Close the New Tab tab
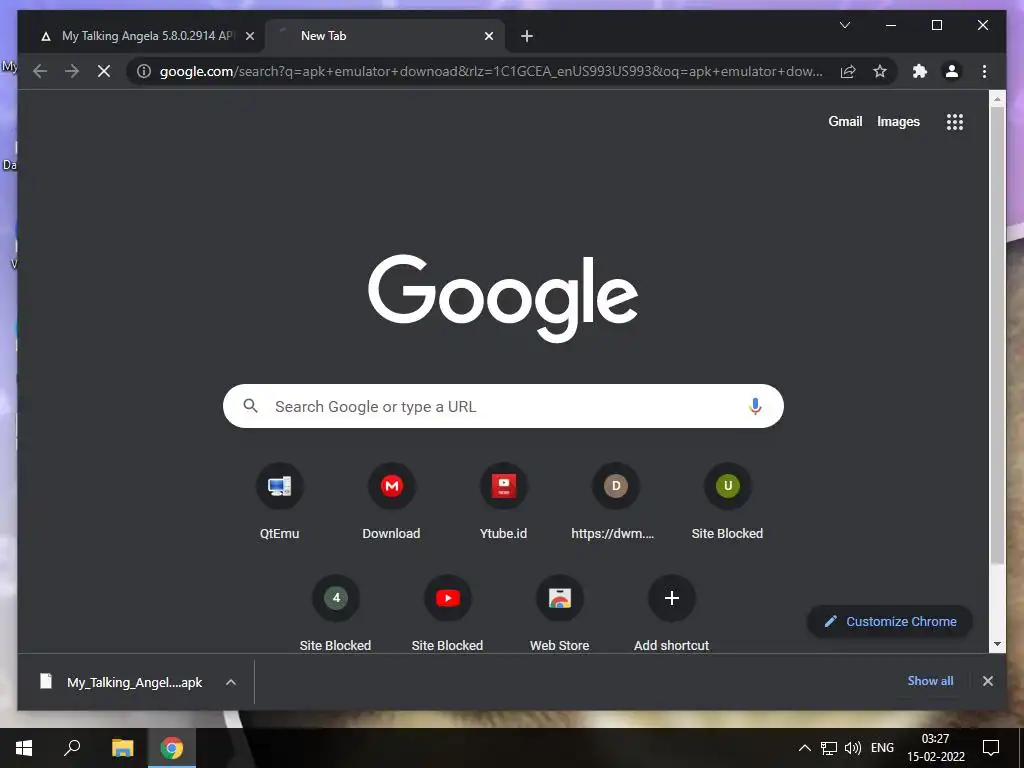This screenshot has width=1024, height=768. [x=488, y=37]
